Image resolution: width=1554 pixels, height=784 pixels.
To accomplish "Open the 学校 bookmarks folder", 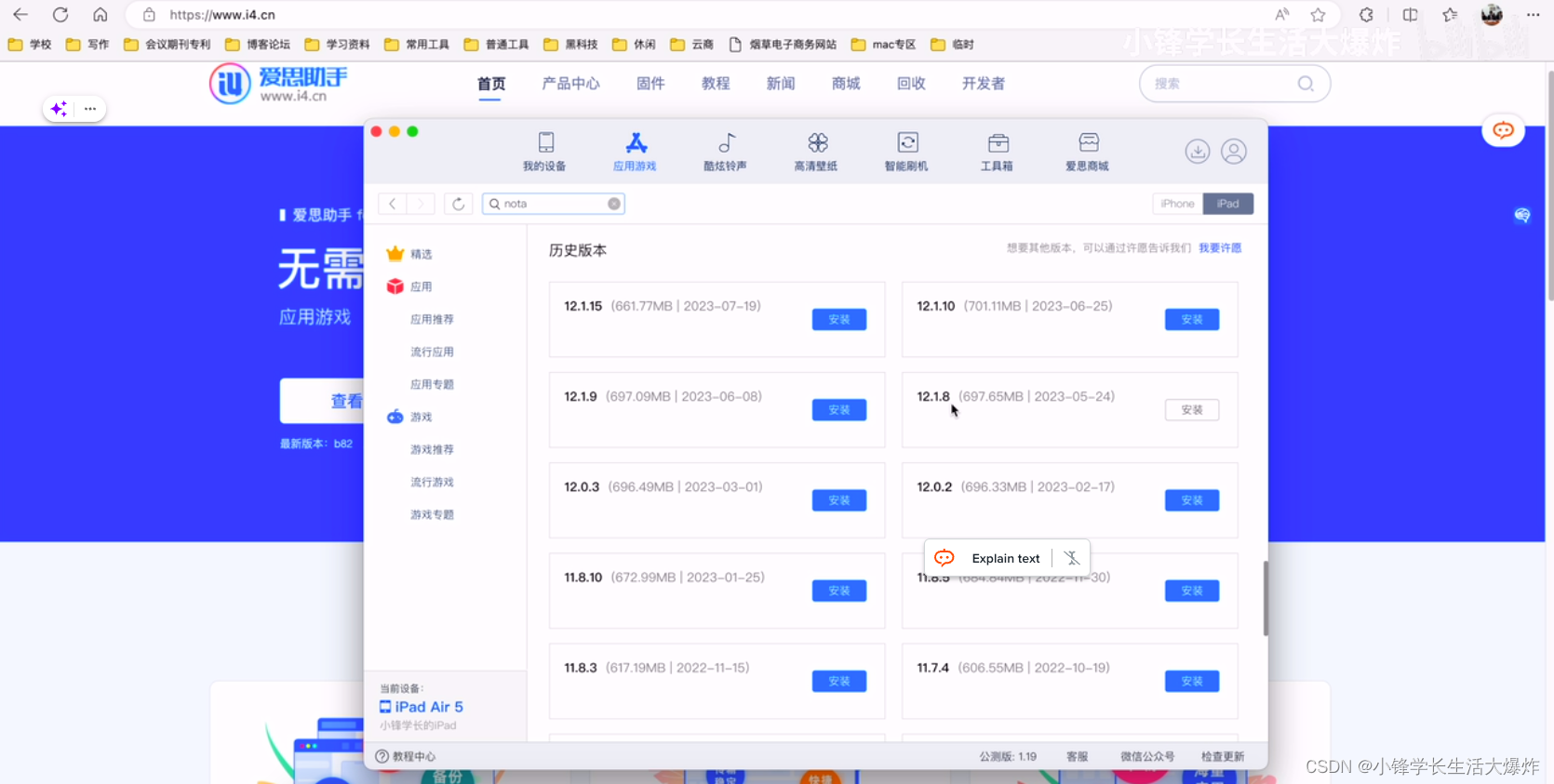I will coord(30,45).
